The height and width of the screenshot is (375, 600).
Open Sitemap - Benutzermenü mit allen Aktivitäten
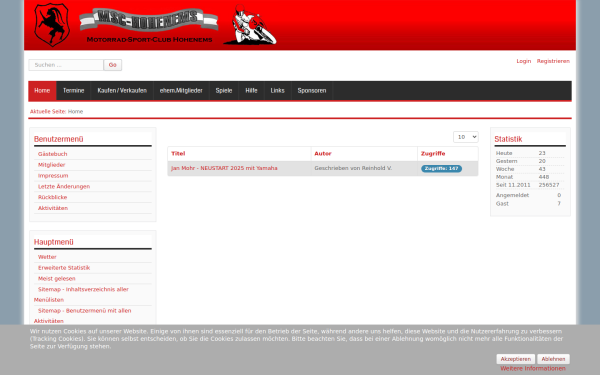[x=83, y=316]
